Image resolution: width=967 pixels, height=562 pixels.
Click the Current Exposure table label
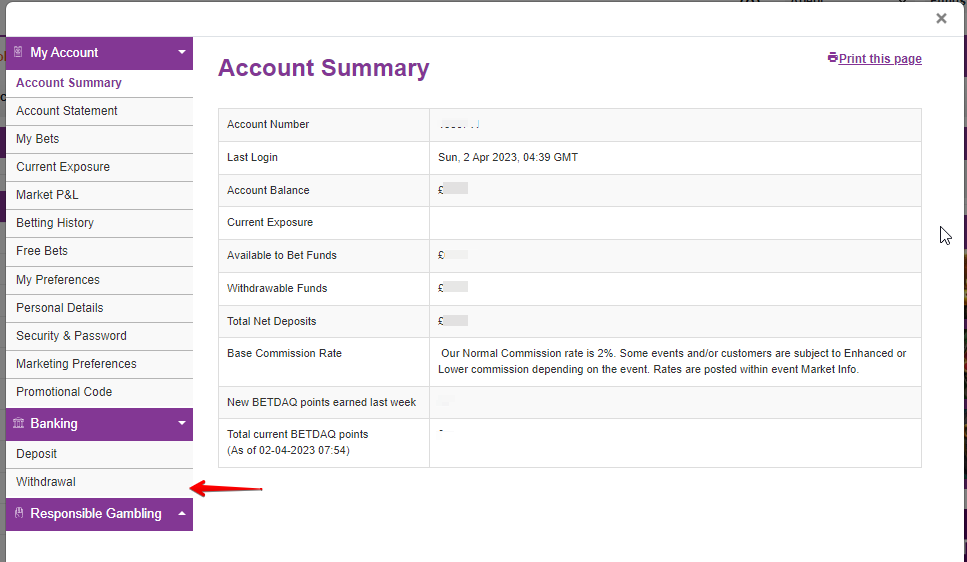point(270,223)
